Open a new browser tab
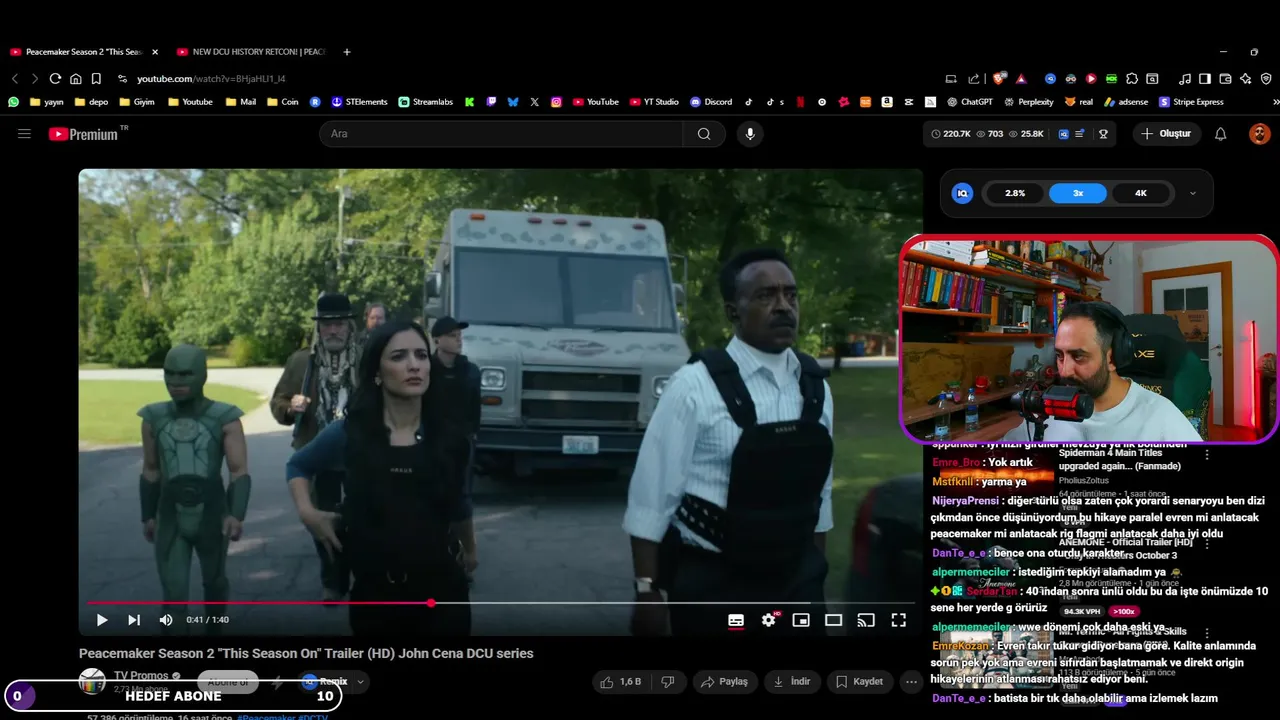Viewport: 1280px width, 720px height. click(347, 52)
